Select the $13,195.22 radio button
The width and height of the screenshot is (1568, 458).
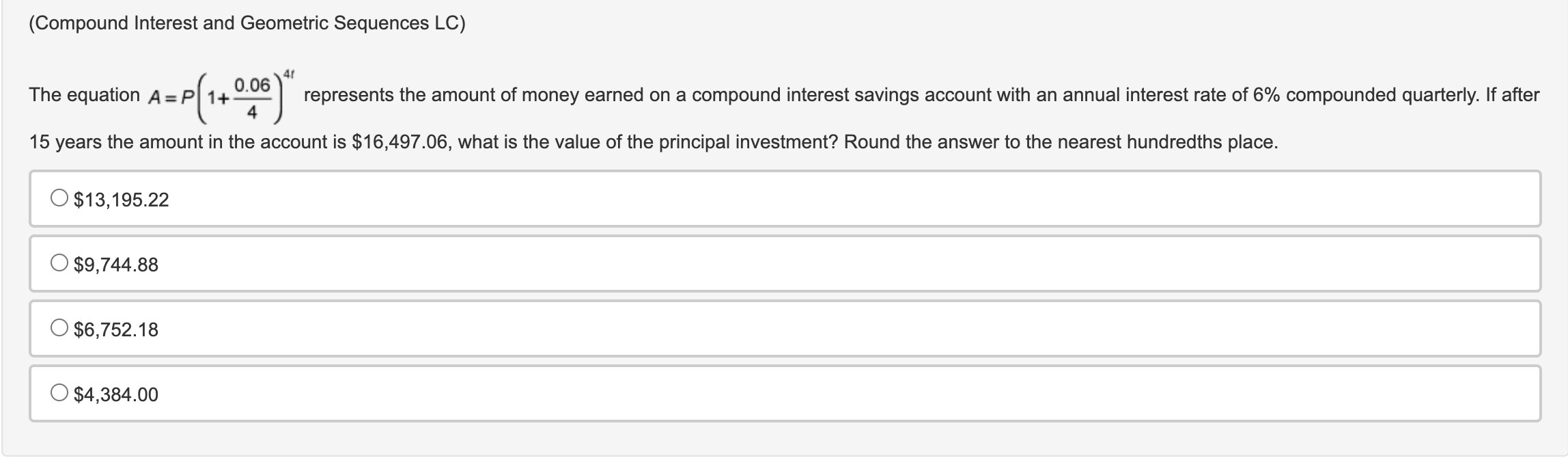[59, 199]
